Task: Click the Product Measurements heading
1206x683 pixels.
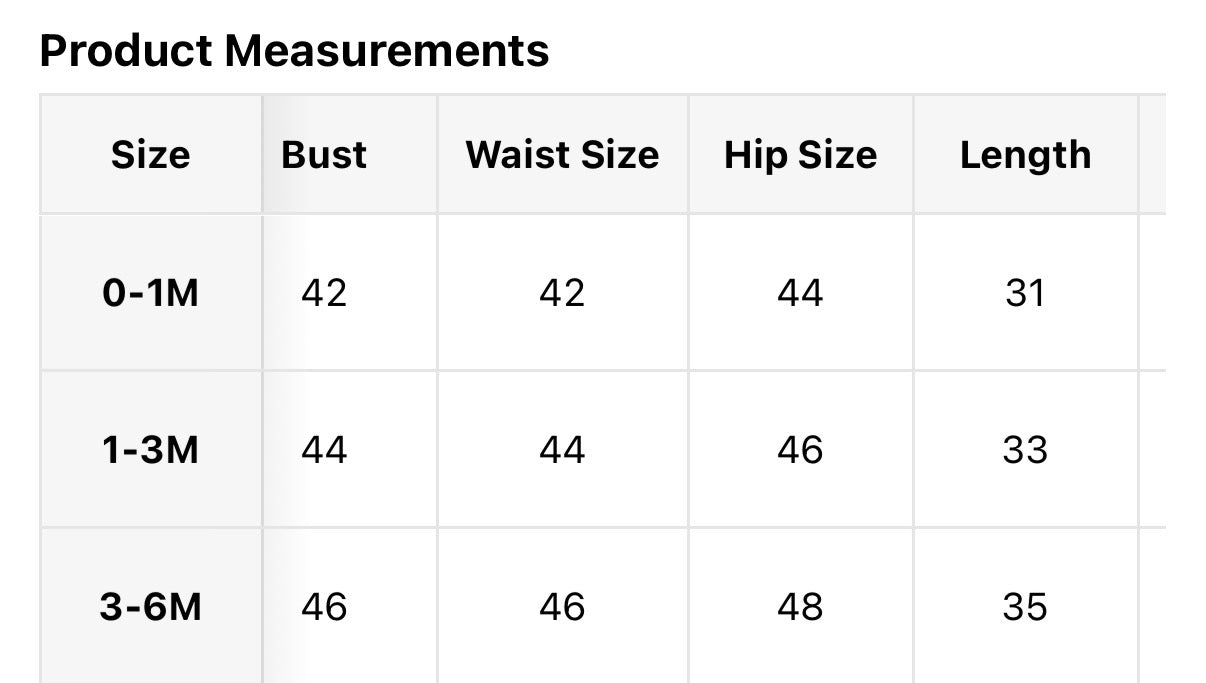Action: (294, 50)
